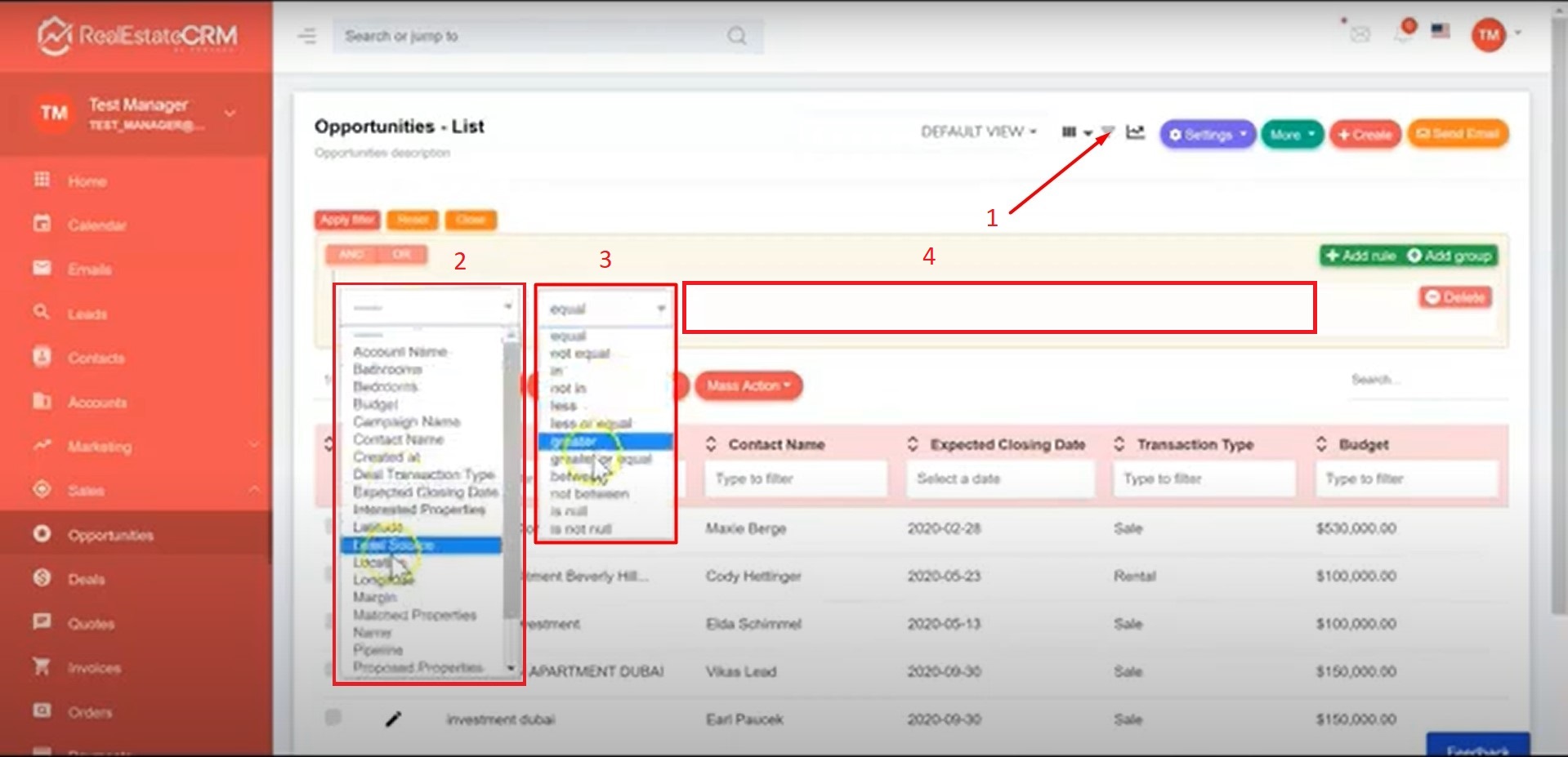Select 'greater' in operator dropdown list
This screenshot has height=757, width=1568.
605,442
